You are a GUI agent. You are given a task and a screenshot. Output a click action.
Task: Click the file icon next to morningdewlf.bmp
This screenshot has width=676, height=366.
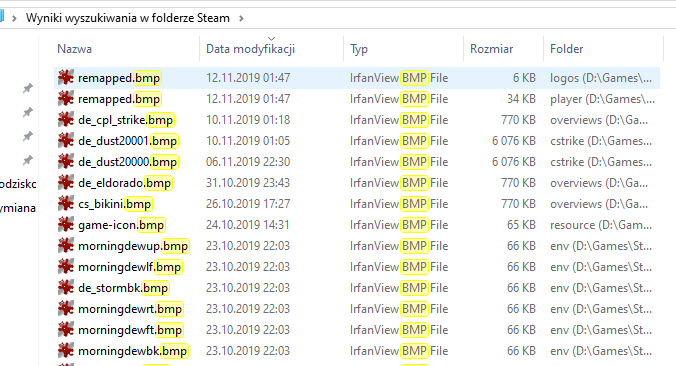[x=66, y=267]
